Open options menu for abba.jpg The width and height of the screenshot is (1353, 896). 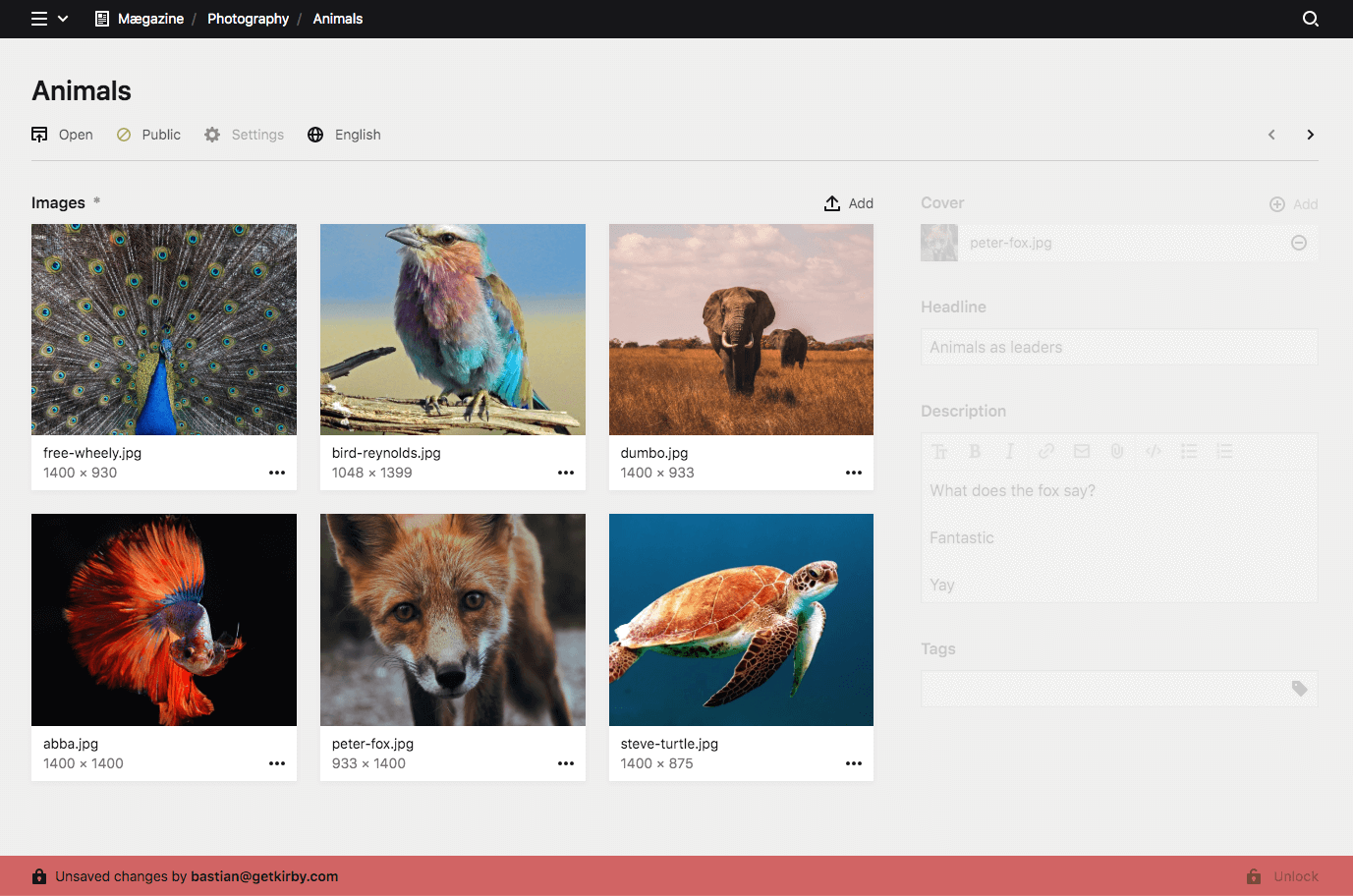276,763
